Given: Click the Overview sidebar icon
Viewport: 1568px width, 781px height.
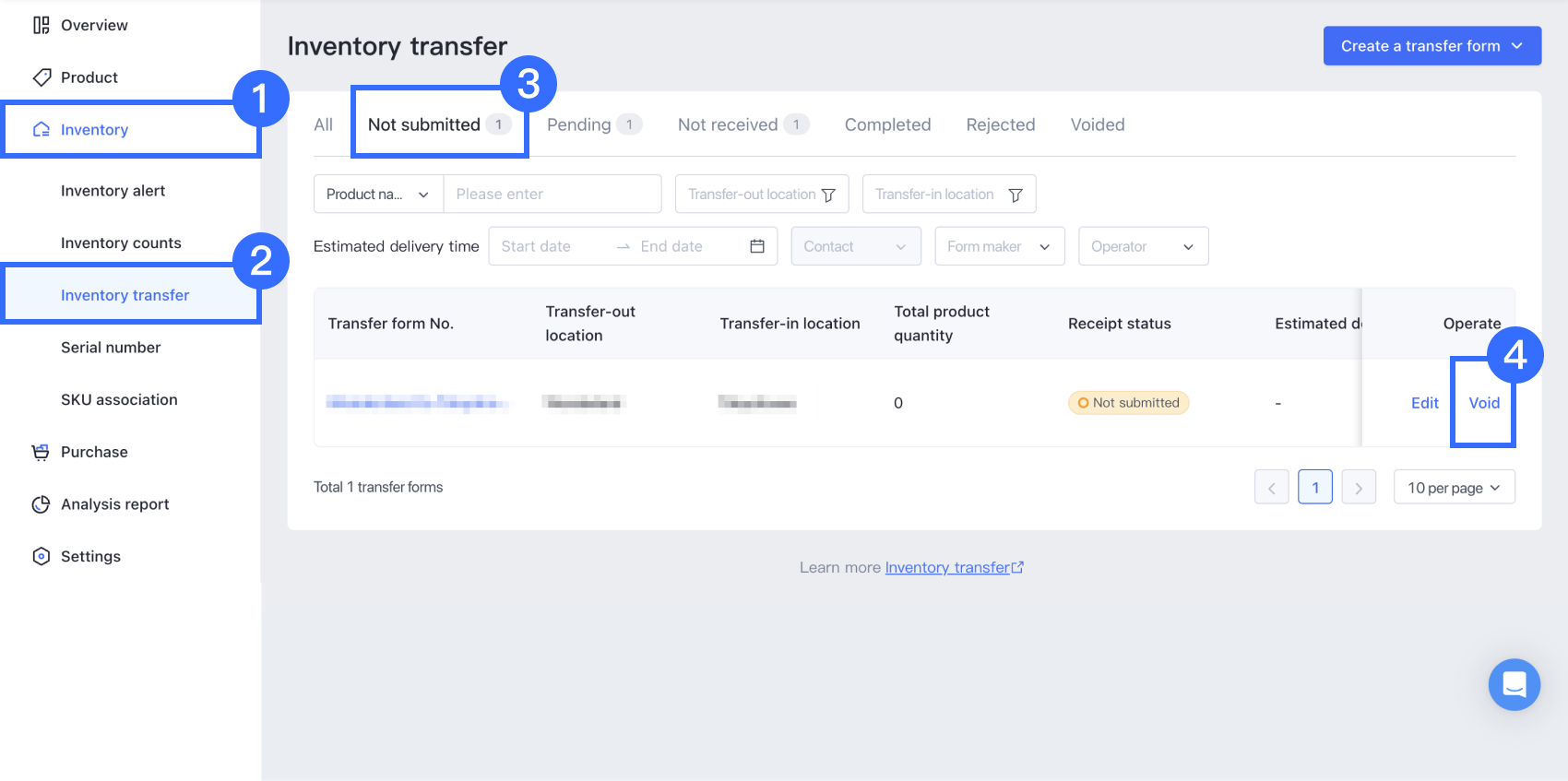Looking at the screenshot, I should point(41,25).
